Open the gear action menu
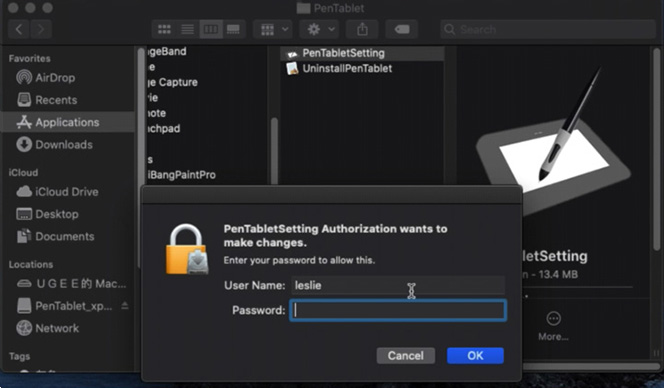Viewport: 664px width, 388px height. 319,29
